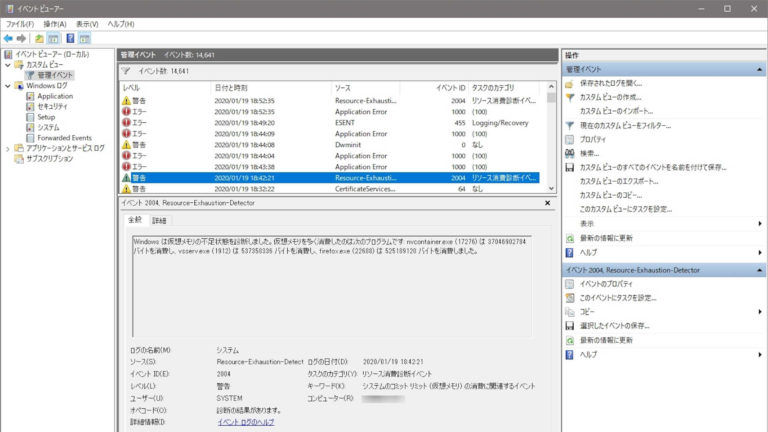This screenshot has height=432, width=768.
Task: Open the セキュリティ log in tree
Action: click(52, 106)
